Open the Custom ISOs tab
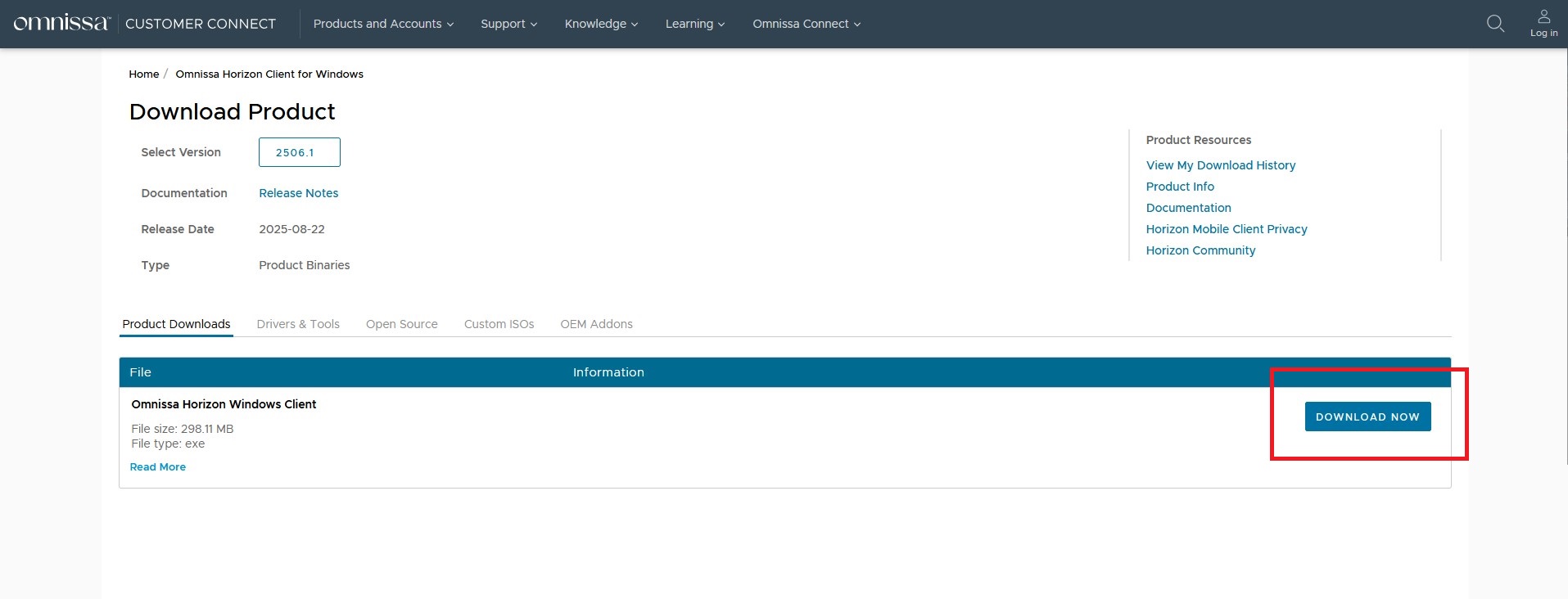 pos(499,324)
